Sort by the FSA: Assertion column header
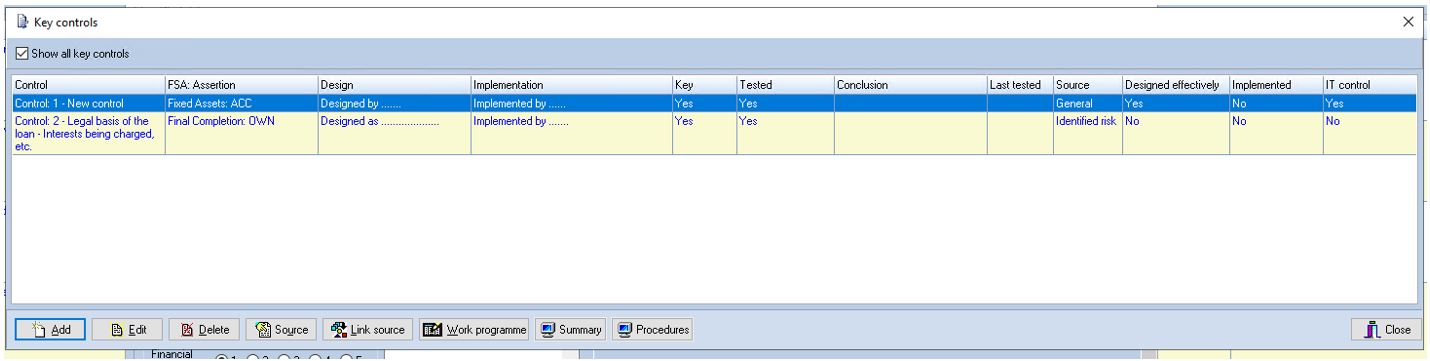 coord(241,85)
